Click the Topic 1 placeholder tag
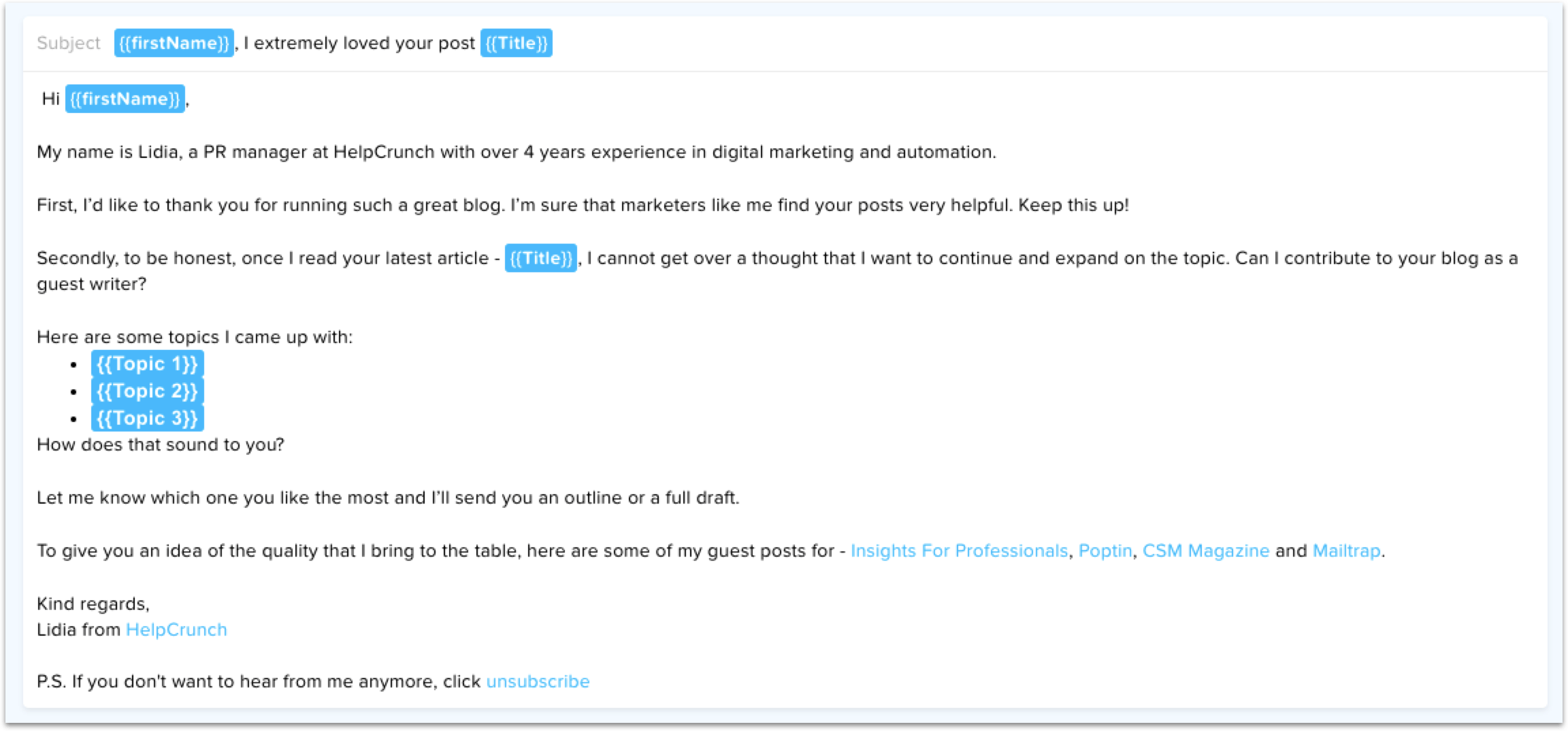1568x731 pixels. (148, 364)
